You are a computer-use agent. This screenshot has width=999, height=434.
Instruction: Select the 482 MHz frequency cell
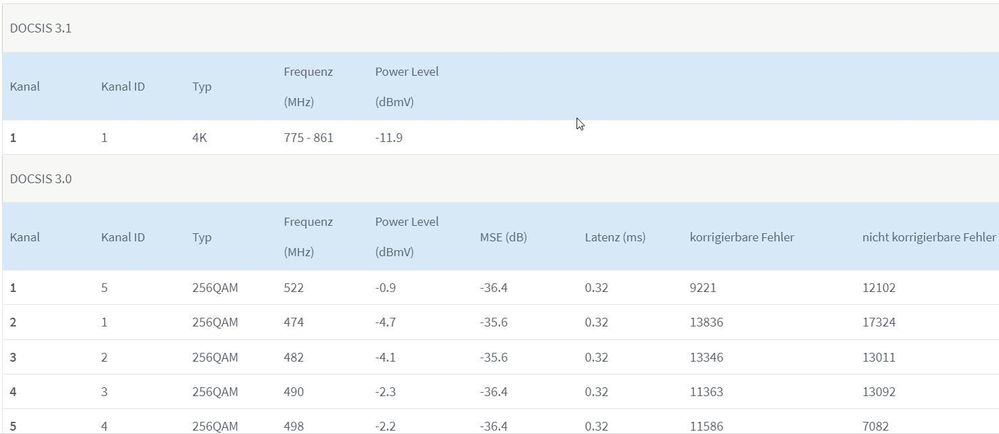[x=294, y=357]
